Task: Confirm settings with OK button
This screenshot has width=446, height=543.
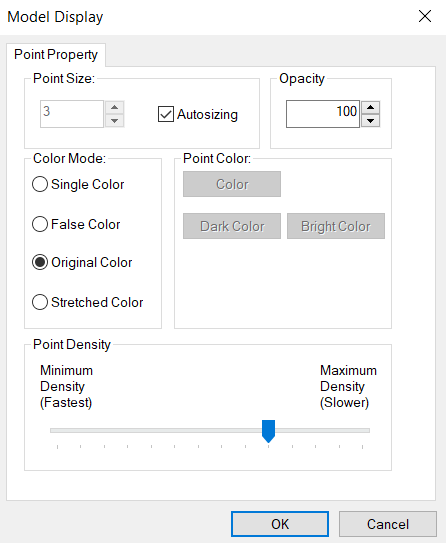Action: pyautogui.click(x=280, y=524)
